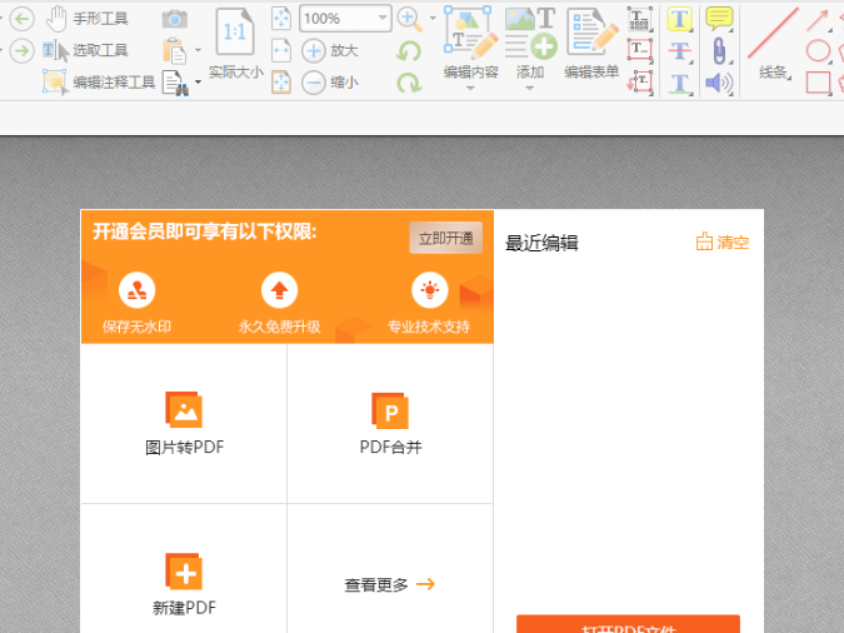This screenshot has width=844, height=633.
Task: Open the Edit Form (编辑表单) tool
Action: [592, 43]
